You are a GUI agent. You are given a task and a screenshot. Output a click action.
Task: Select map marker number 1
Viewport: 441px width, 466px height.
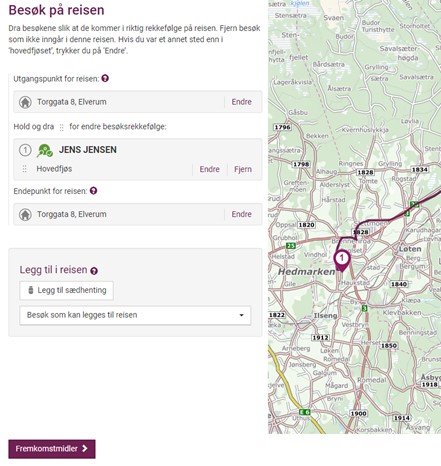342,261
